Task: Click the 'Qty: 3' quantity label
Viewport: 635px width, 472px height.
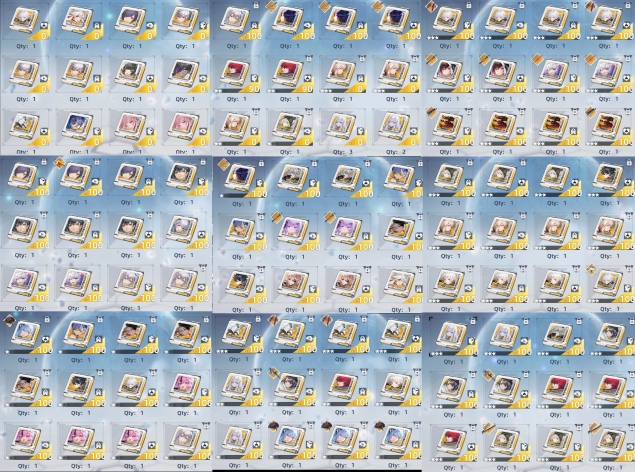Action: [x=342, y=152]
